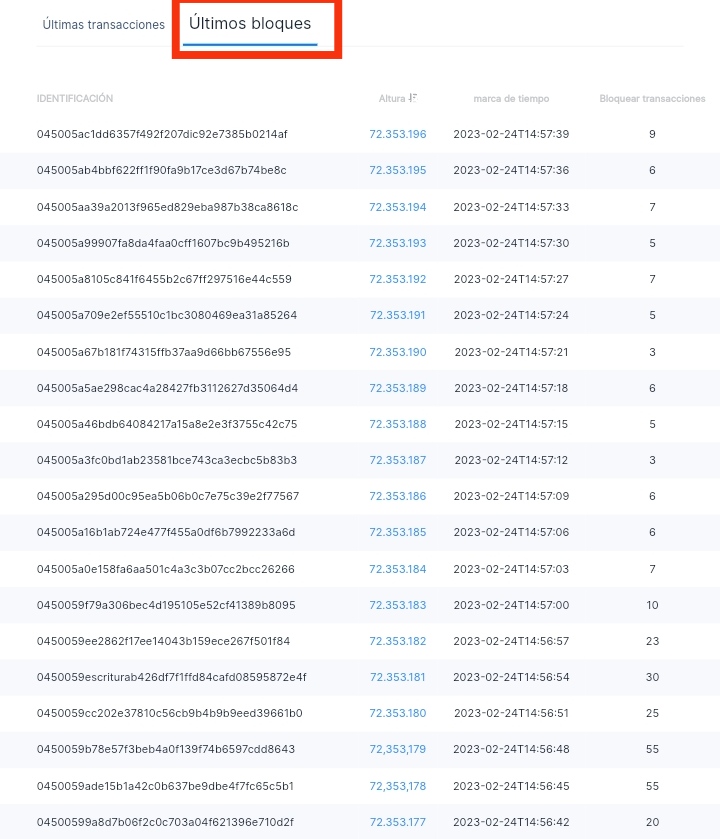Open block height 72.353.183 link
The image size is (720, 839).
[x=397, y=605]
